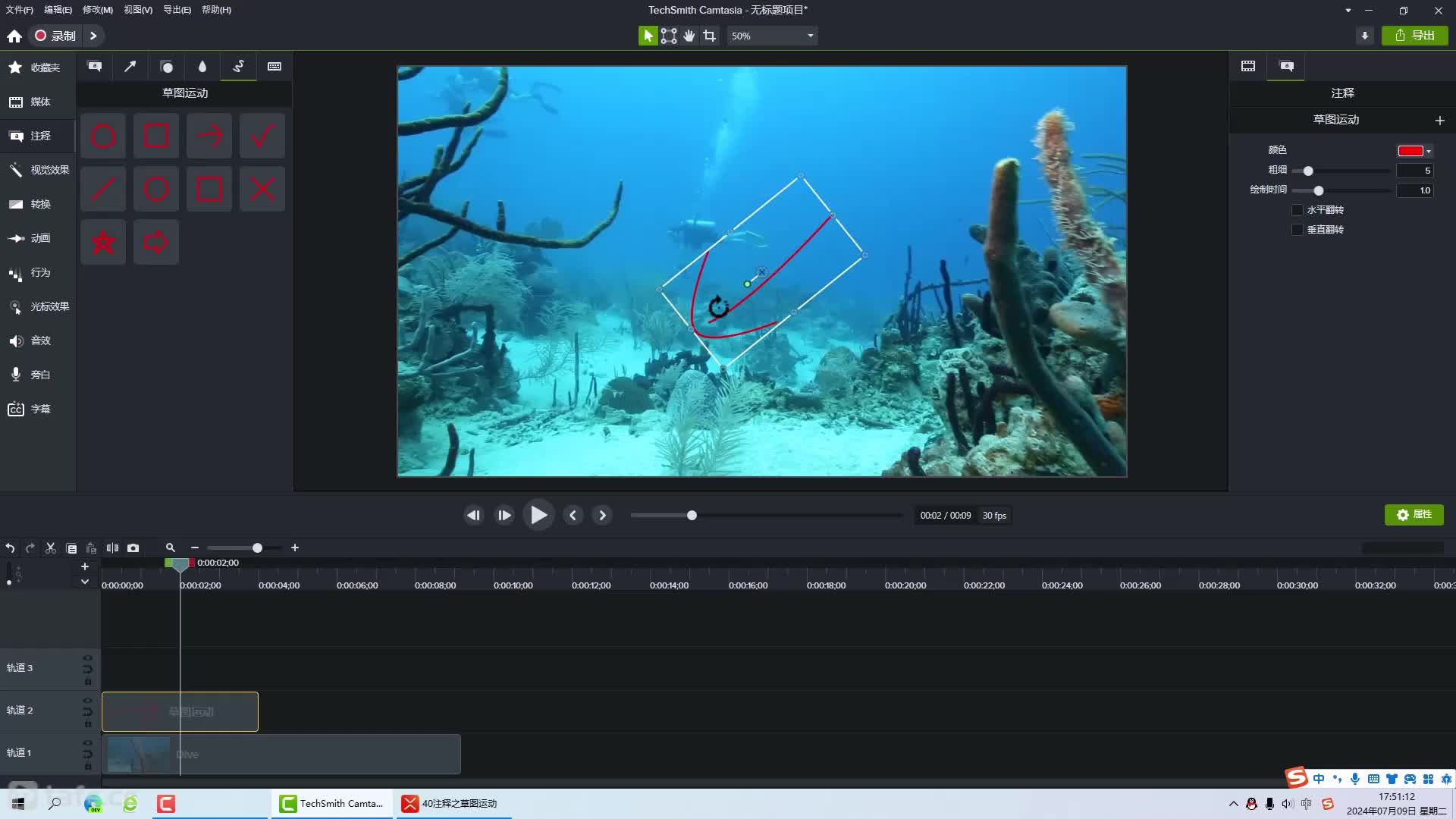Screen dimensions: 1456x819
Task: Toggle lock for 轨道 1
Action: pos(88,767)
